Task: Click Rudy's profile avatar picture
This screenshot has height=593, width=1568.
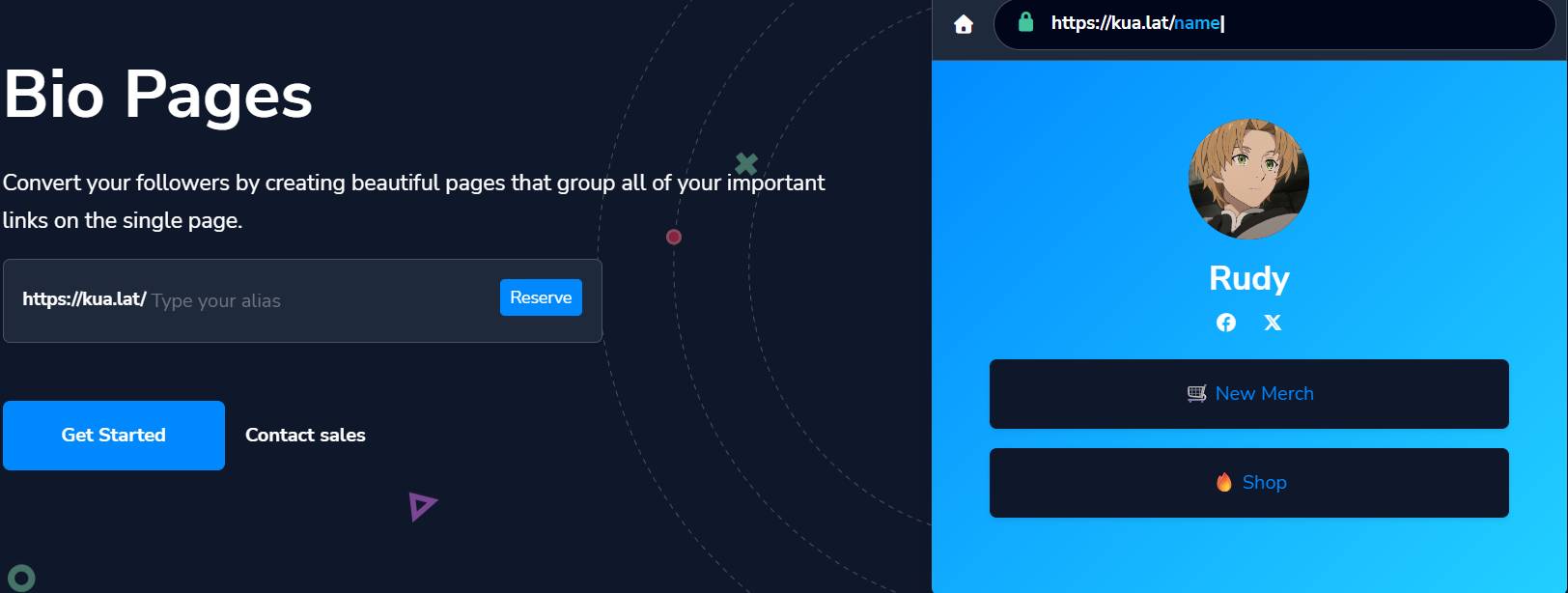Action: click(1248, 180)
